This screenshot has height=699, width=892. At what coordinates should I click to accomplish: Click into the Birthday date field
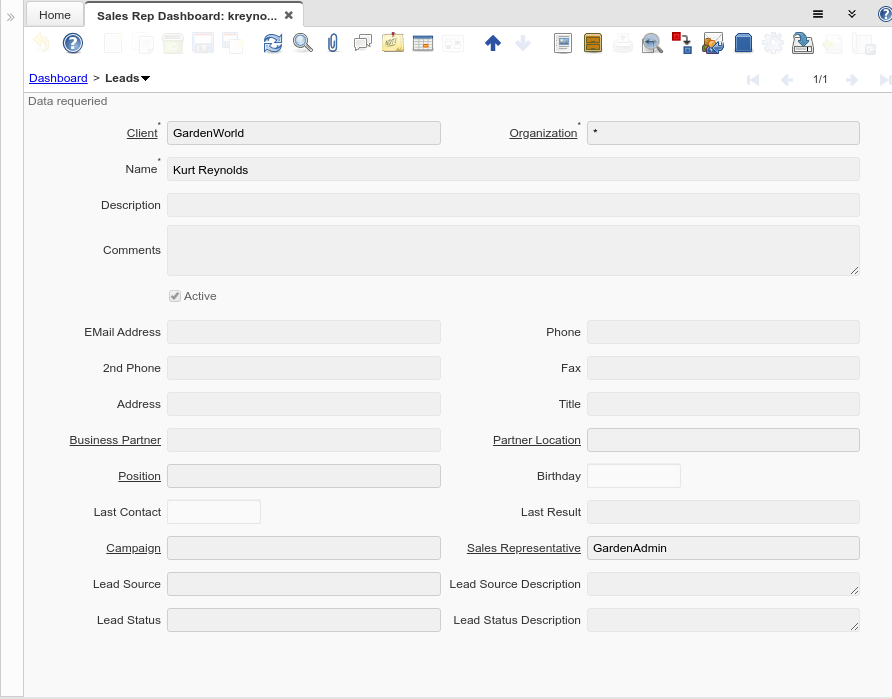pyautogui.click(x=633, y=476)
